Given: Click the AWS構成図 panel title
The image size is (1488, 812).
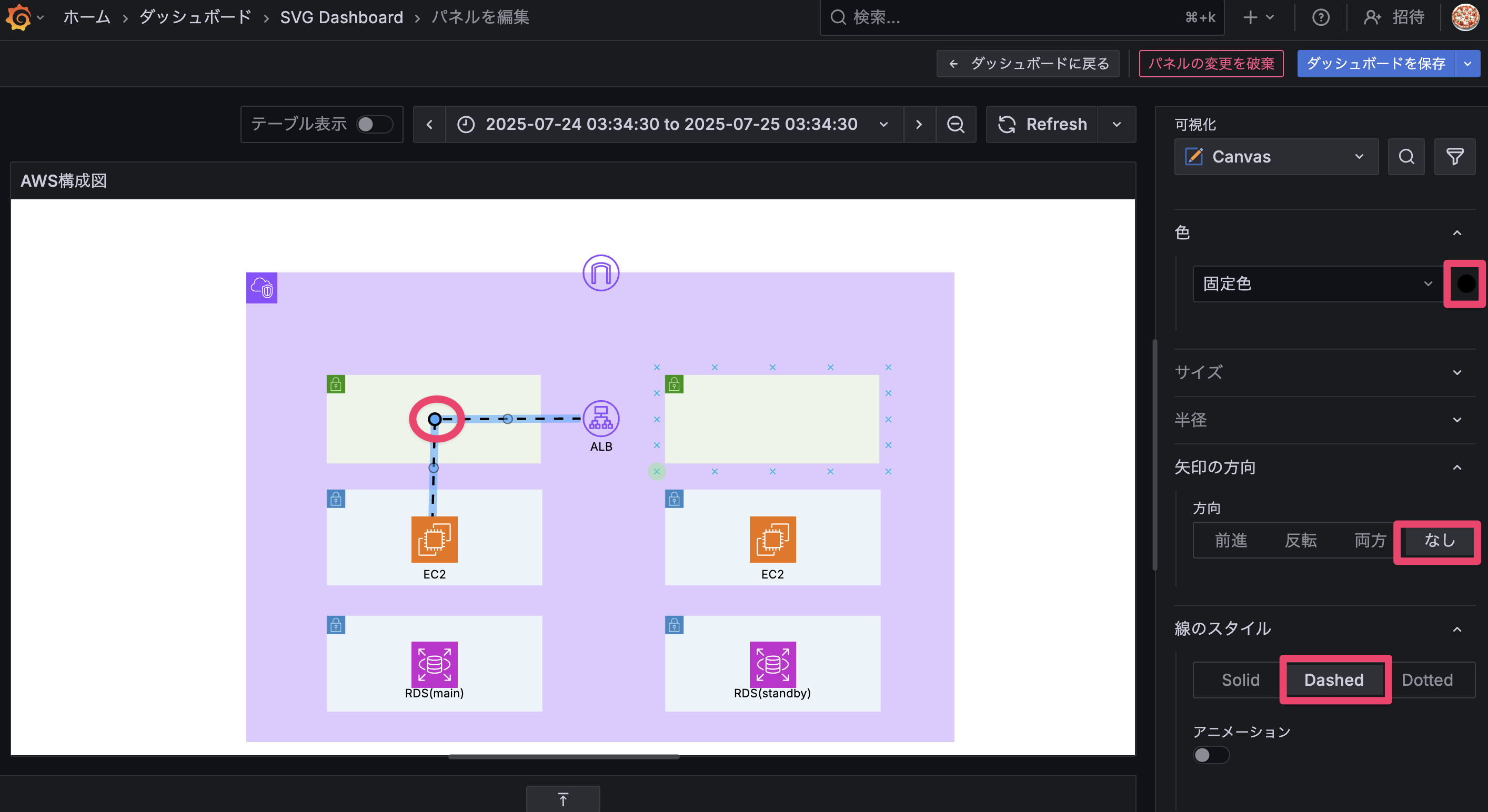Looking at the screenshot, I should pyautogui.click(x=64, y=181).
